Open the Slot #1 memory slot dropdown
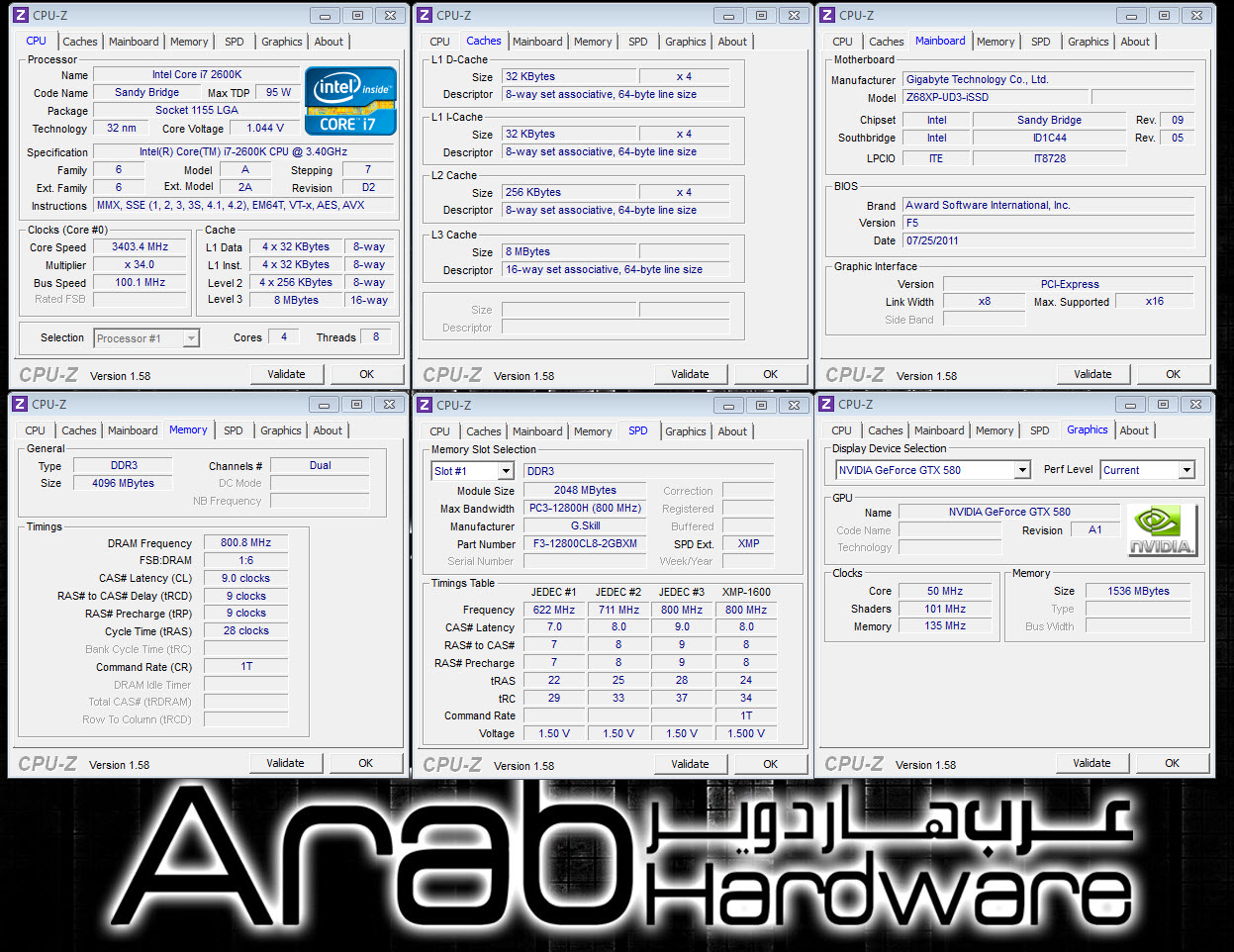The width and height of the screenshot is (1234, 952). coord(506,471)
